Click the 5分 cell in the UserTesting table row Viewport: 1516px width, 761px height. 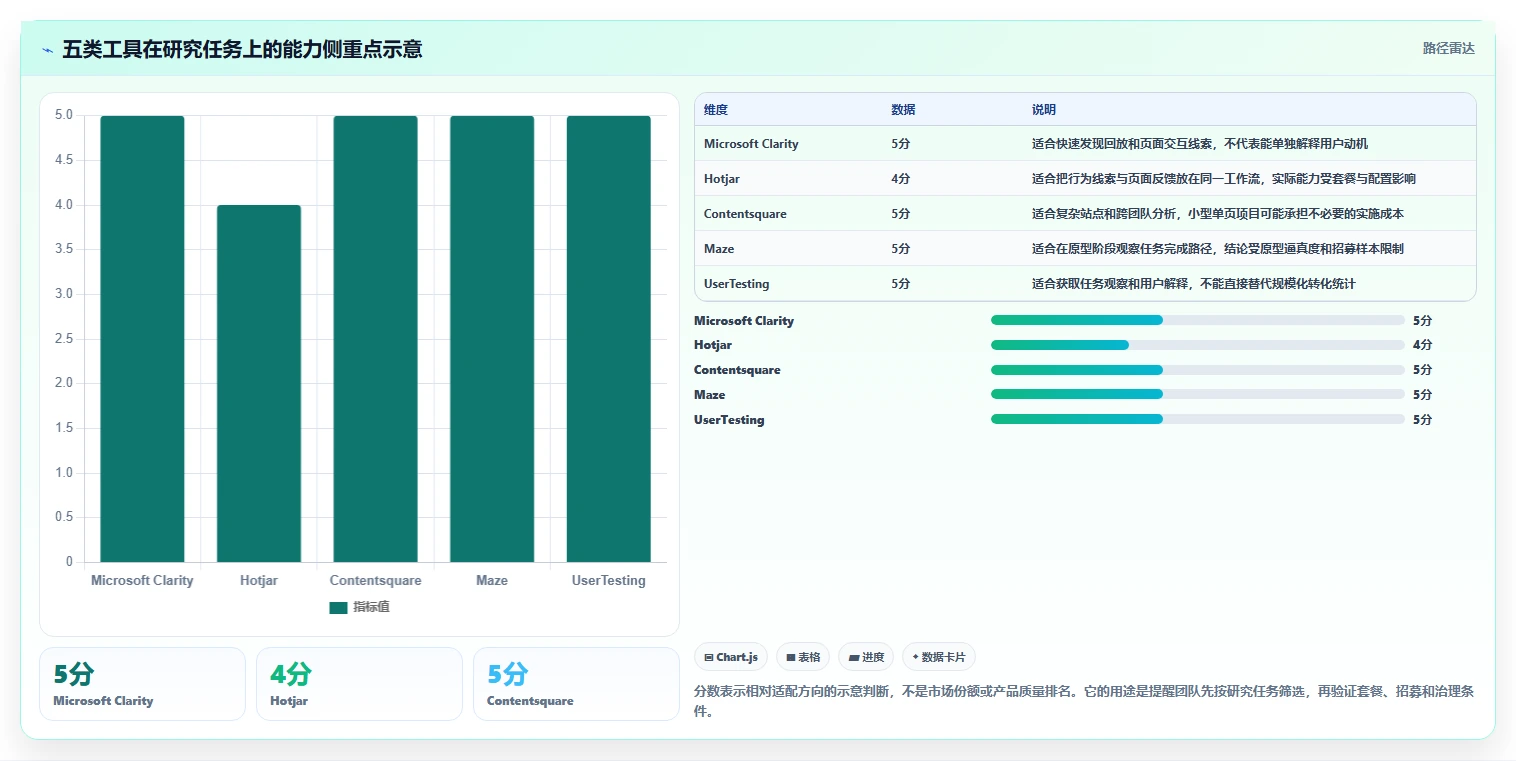[901, 284]
